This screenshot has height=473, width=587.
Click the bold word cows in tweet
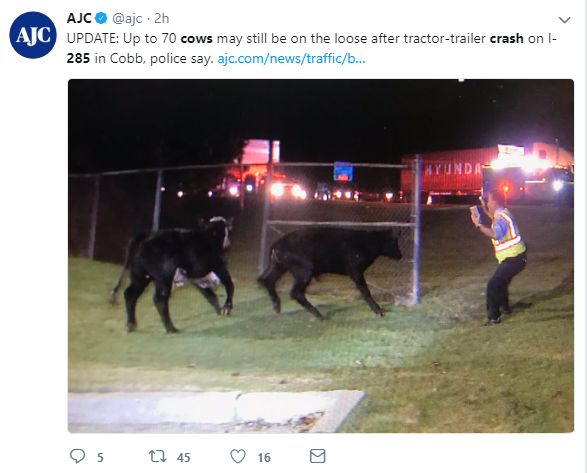tap(197, 39)
